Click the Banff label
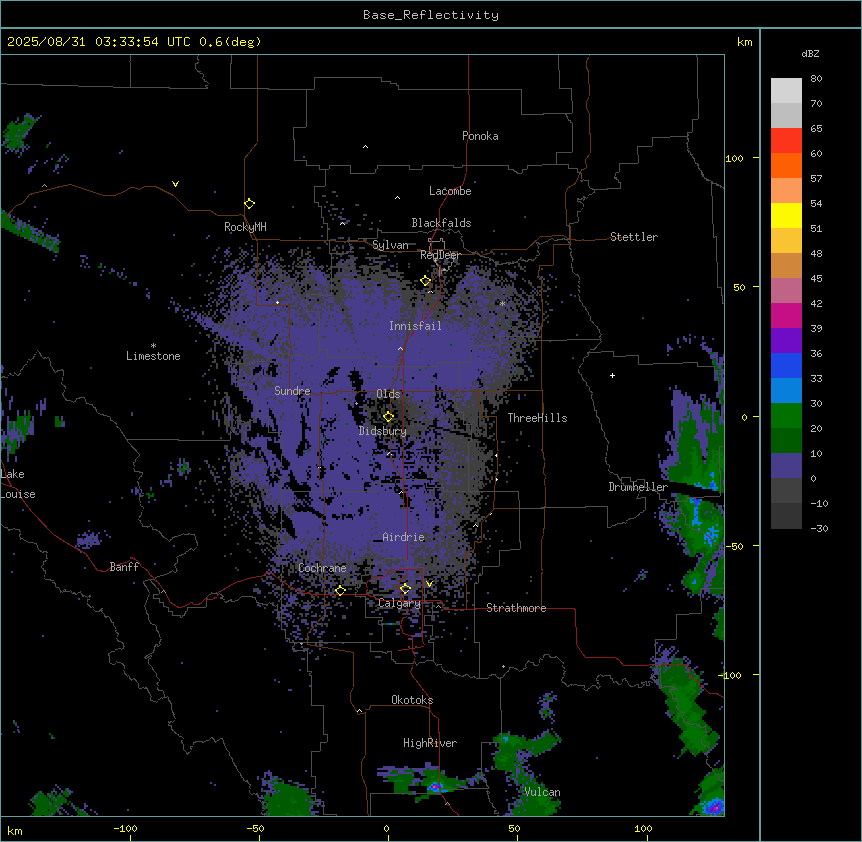The height and width of the screenshot is (842, 862). coord(124,567)
